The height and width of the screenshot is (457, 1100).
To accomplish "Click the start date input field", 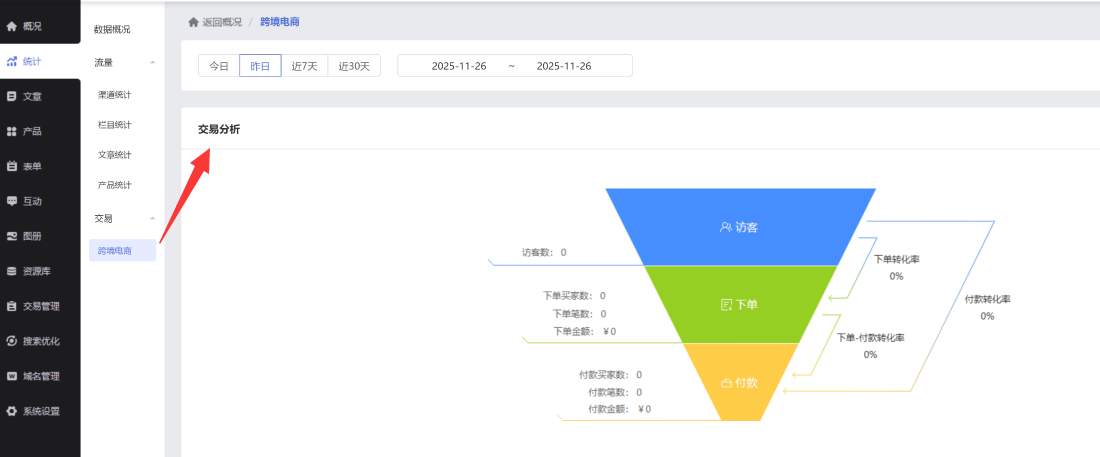I will [x=459, y=66].
